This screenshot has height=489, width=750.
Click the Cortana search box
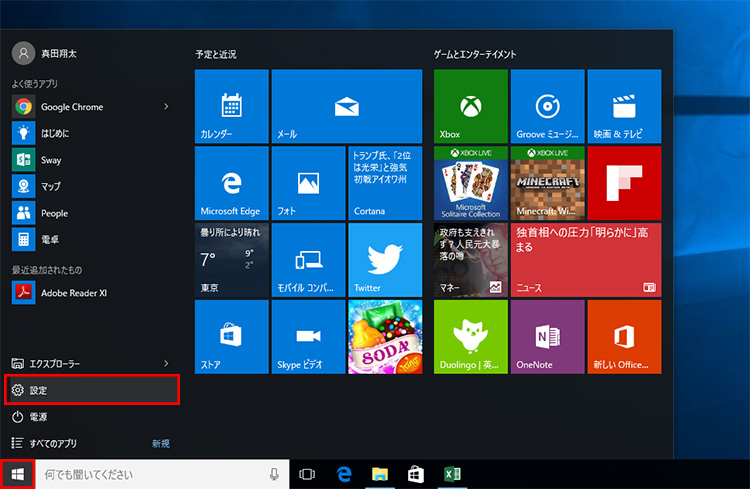pyautogui.click(x=150, y=474)
